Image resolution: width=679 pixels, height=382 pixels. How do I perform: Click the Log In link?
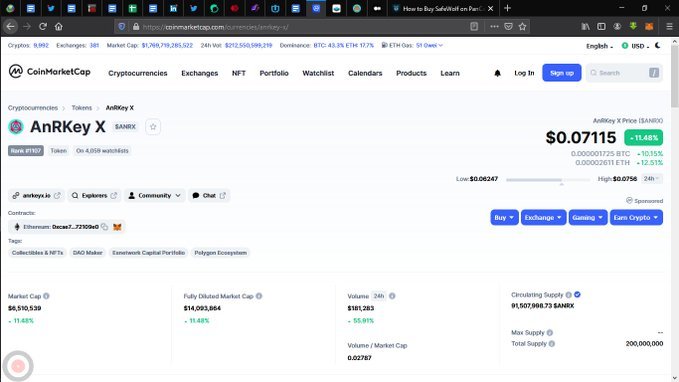click(x=524, y=73)
